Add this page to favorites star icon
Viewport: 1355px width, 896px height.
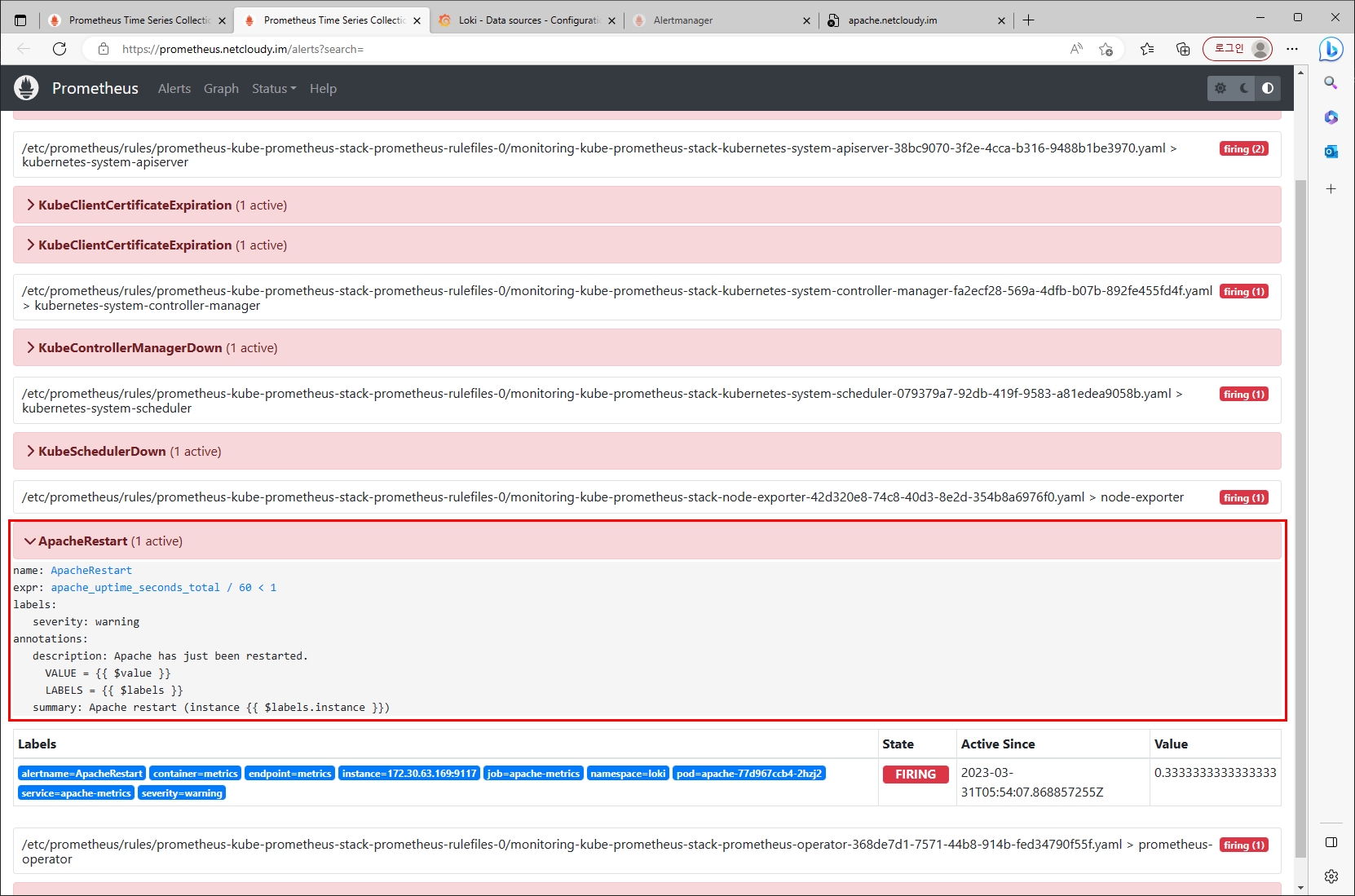[x=1106, y=49]
